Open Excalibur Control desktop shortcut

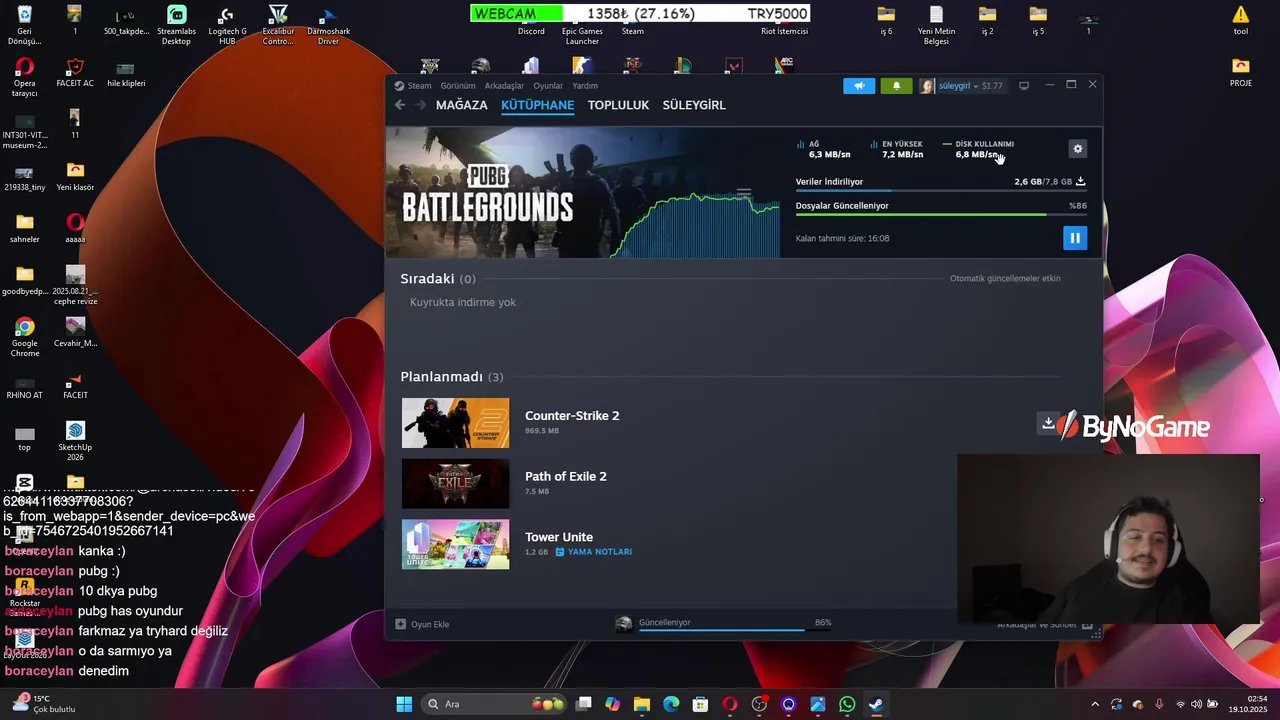coord(278,25)
